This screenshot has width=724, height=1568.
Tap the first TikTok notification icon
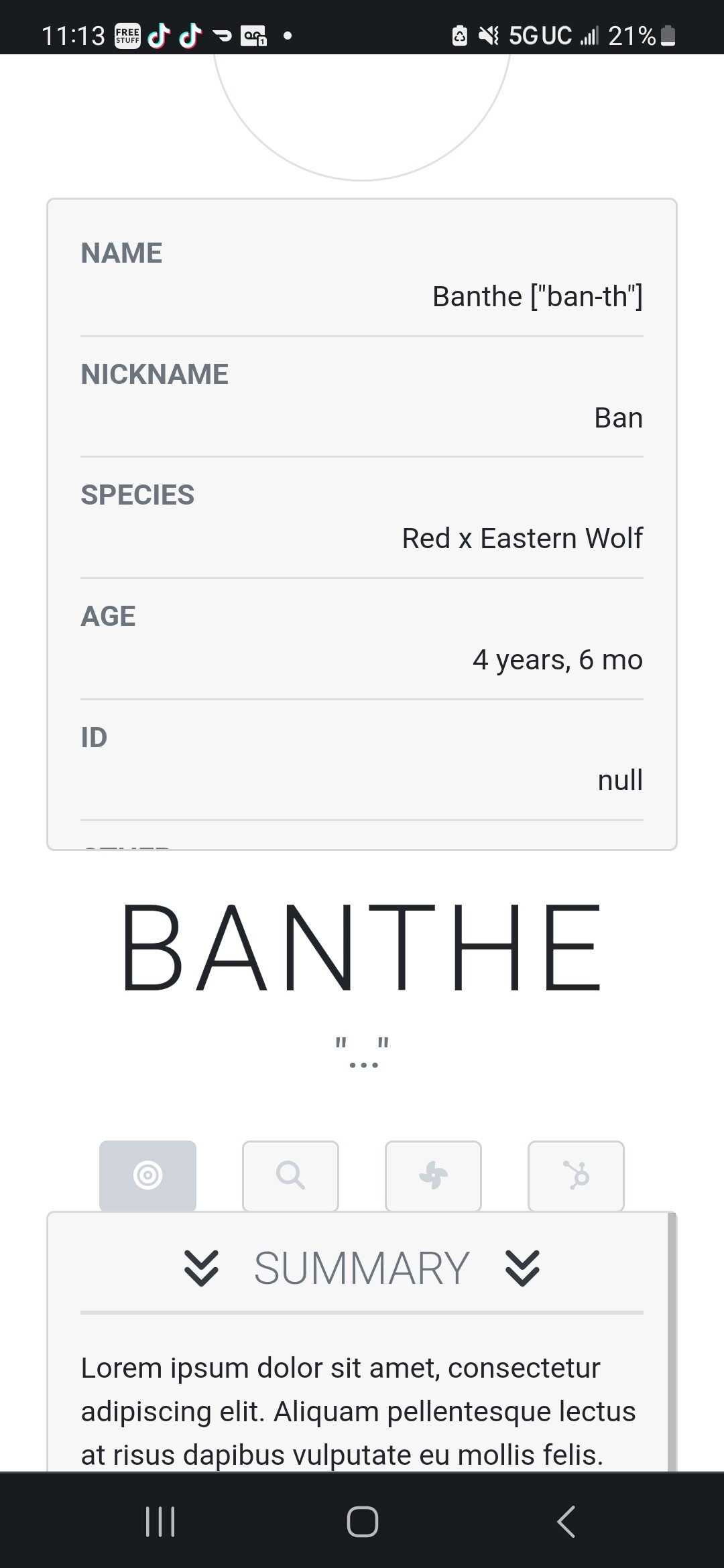159,36
